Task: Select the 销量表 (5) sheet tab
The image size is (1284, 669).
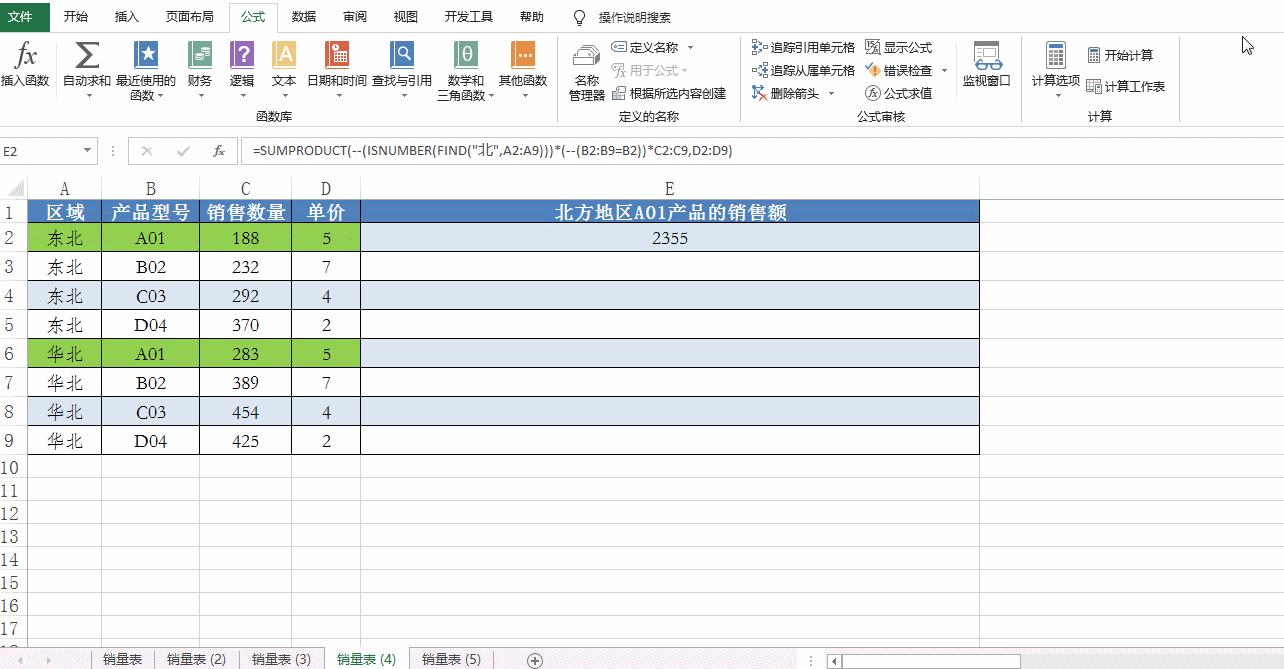Action: (450, 659)
